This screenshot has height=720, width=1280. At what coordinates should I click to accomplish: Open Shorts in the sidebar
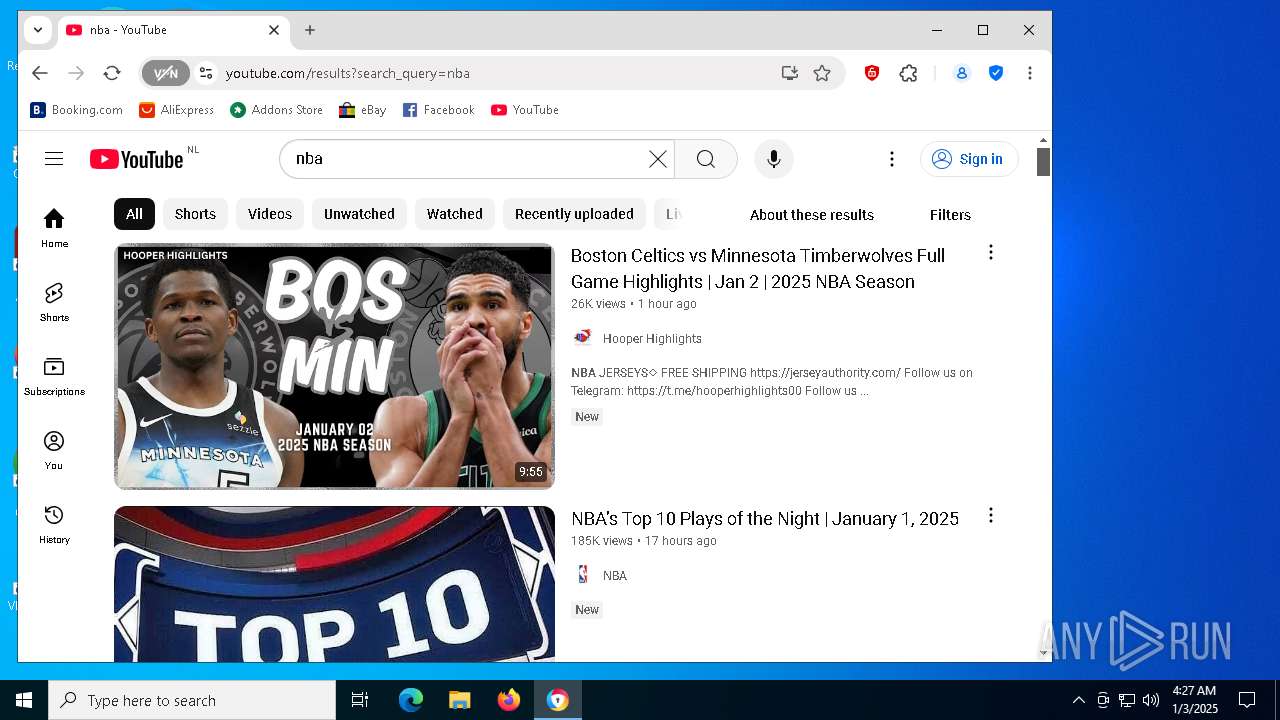coord(54,302)
